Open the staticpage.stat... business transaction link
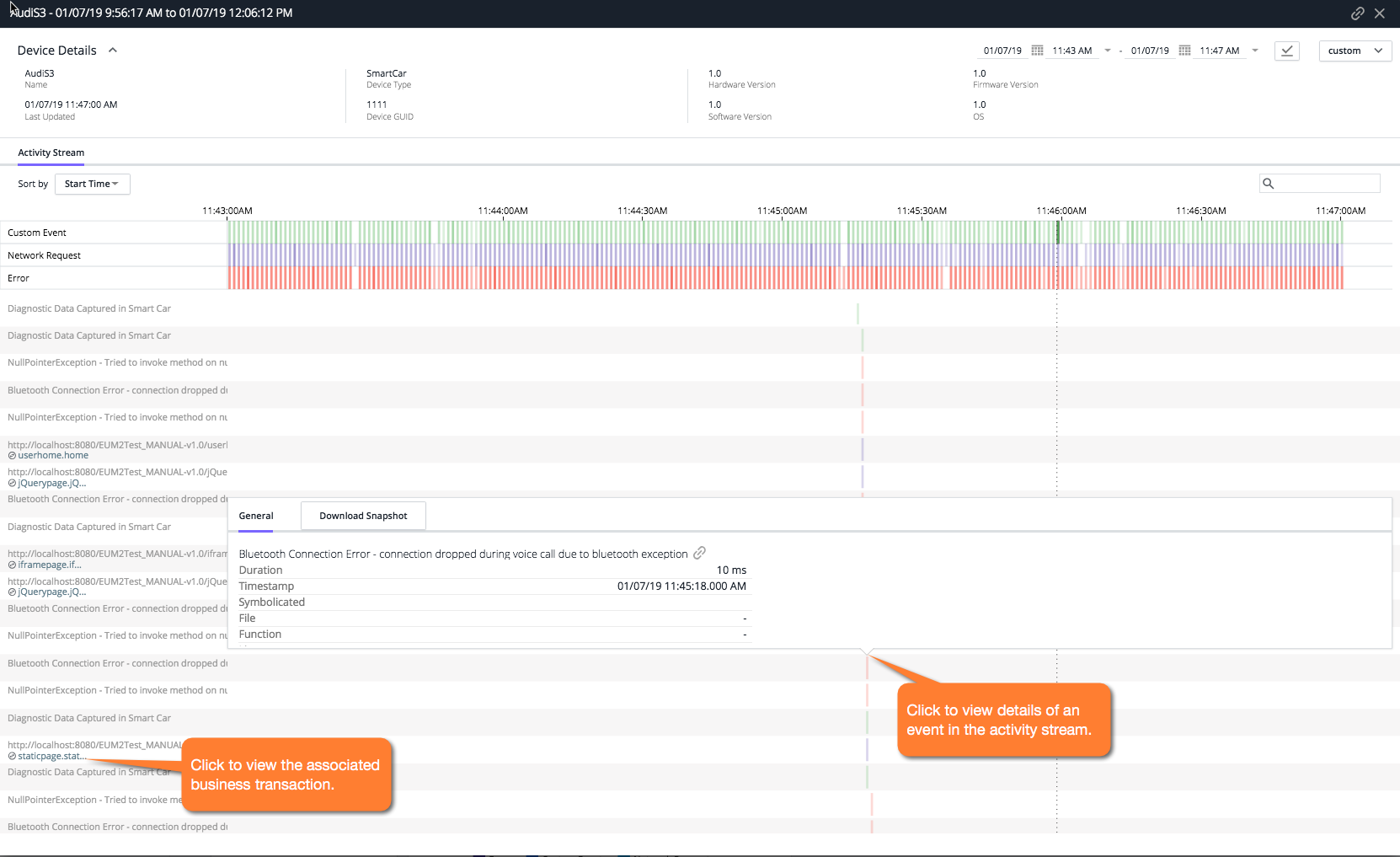 [x=51, y=757]
